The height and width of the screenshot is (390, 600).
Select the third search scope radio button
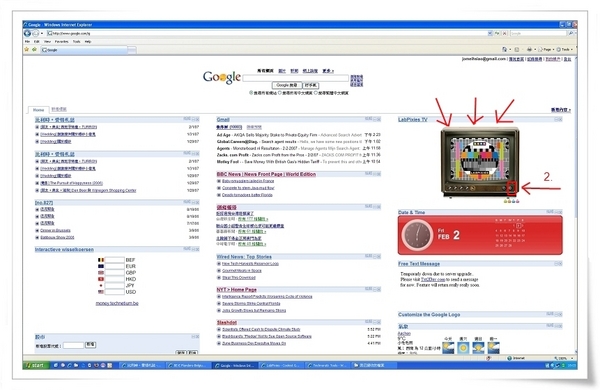click(x=315, y=93)
